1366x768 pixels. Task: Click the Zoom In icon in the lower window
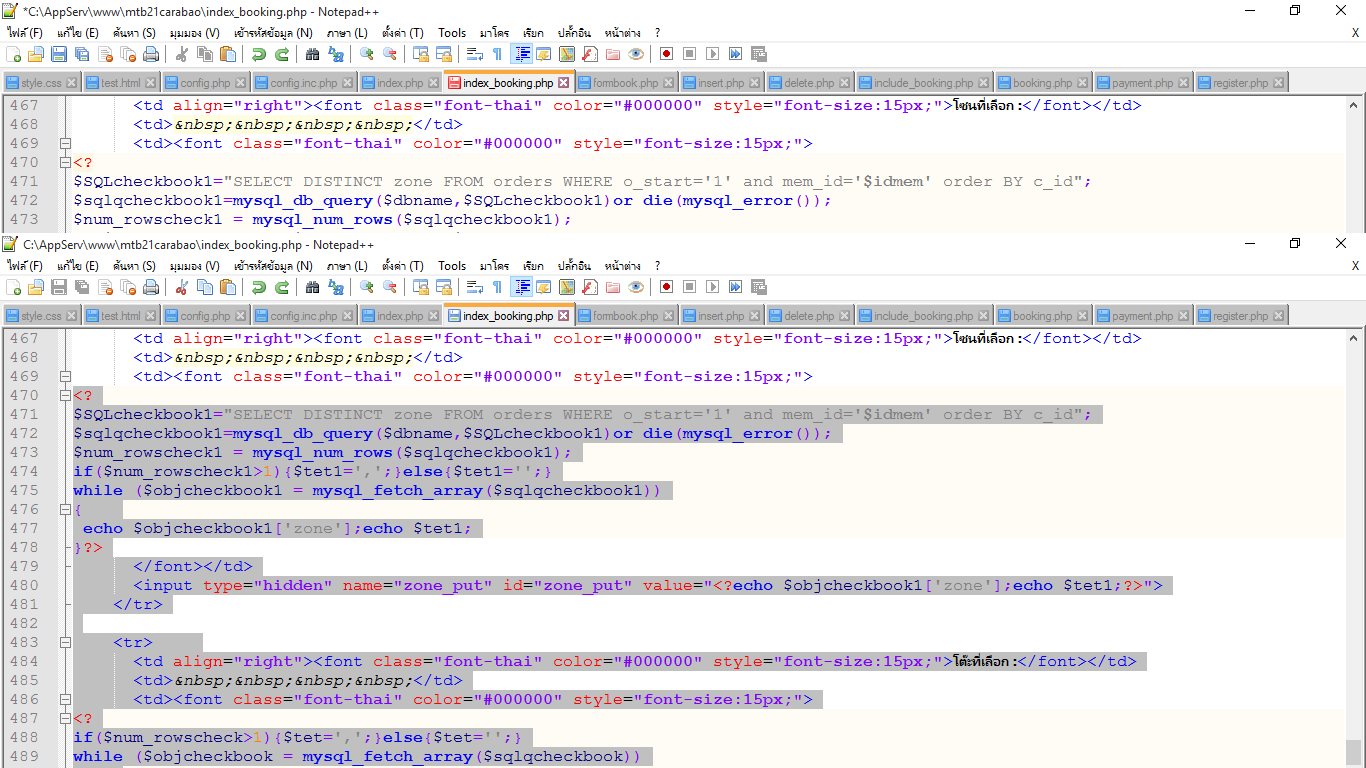click(x=367, y=287)
